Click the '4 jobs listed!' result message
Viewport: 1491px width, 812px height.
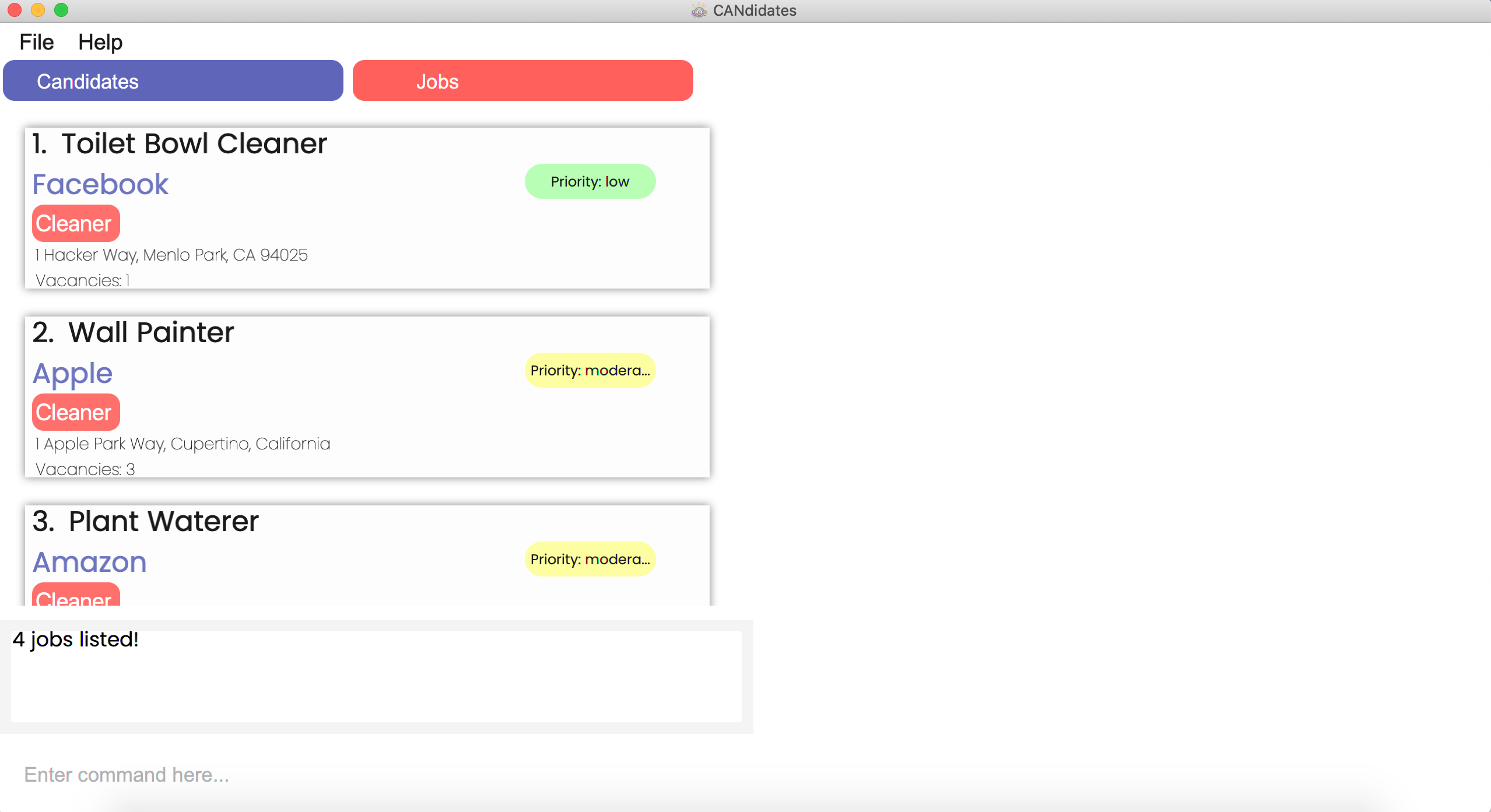75,639
